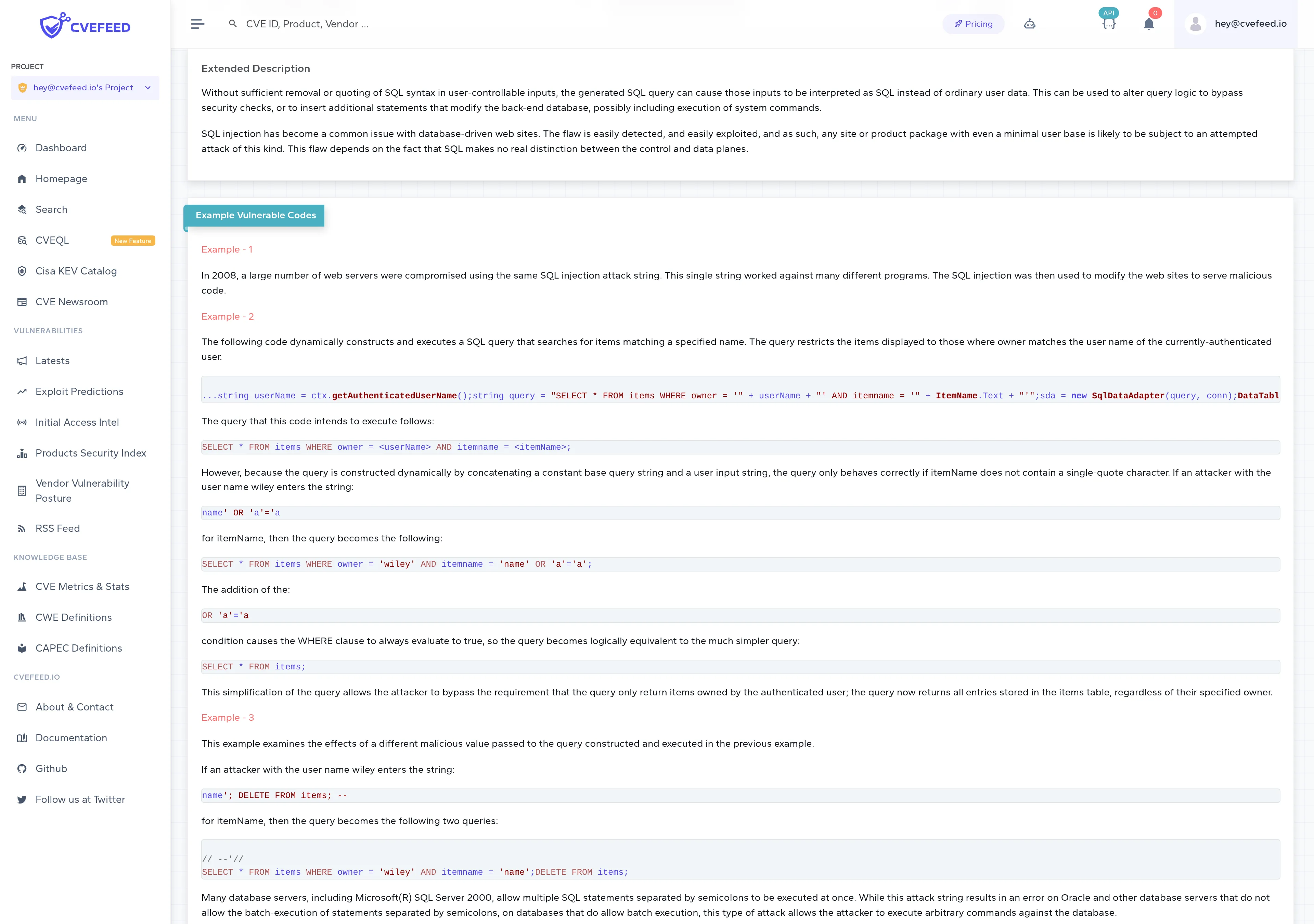Click the user avatar icon
The width and height of the screenshot is (1314, 924).
click(x=1195, y=24)
